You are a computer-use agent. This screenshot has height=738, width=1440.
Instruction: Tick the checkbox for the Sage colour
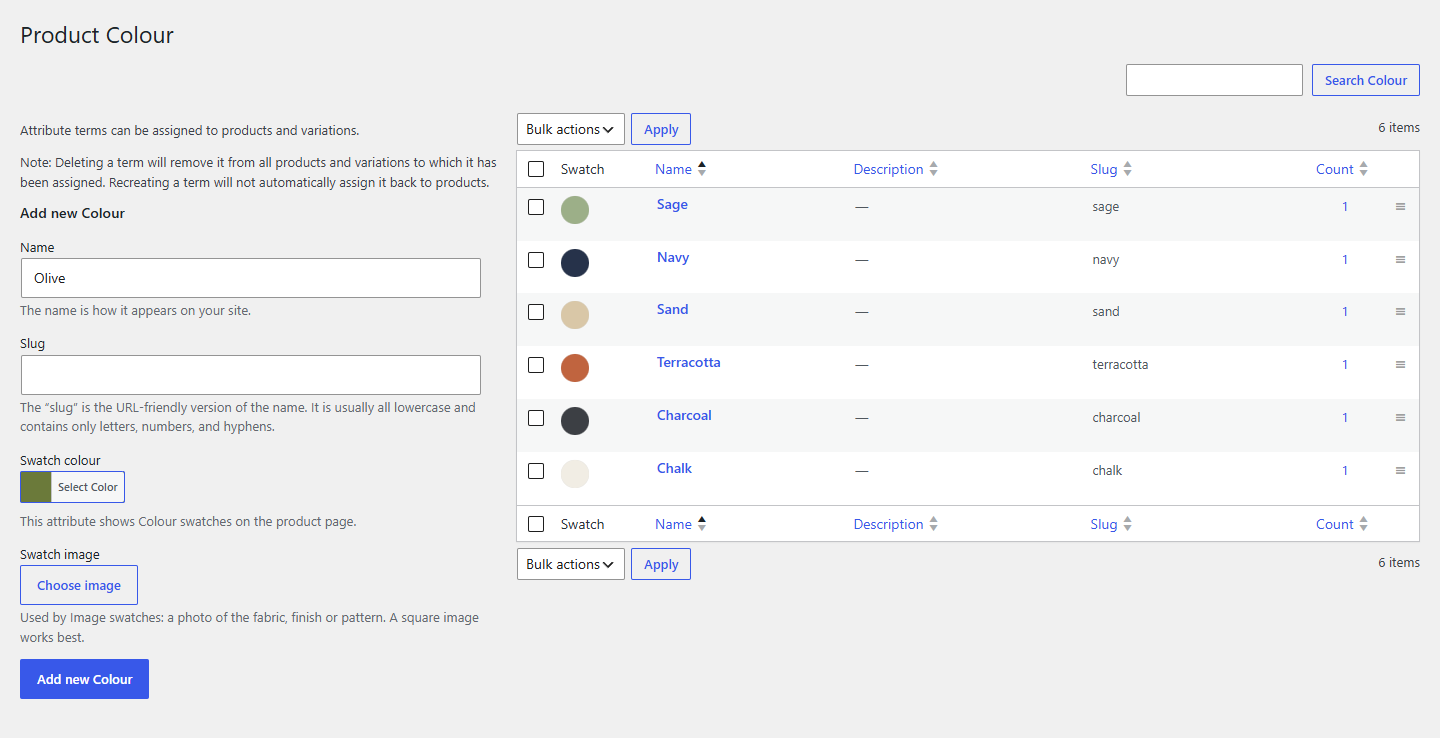(536, 207)
